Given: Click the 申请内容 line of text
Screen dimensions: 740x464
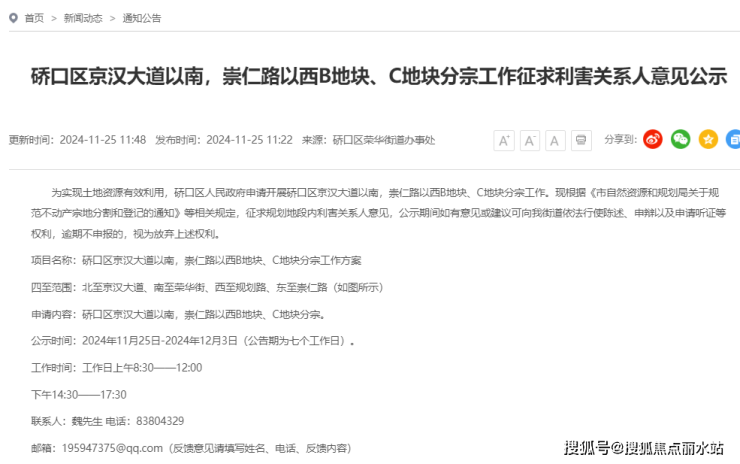Looking at the screenshot, I should (178, 314).
